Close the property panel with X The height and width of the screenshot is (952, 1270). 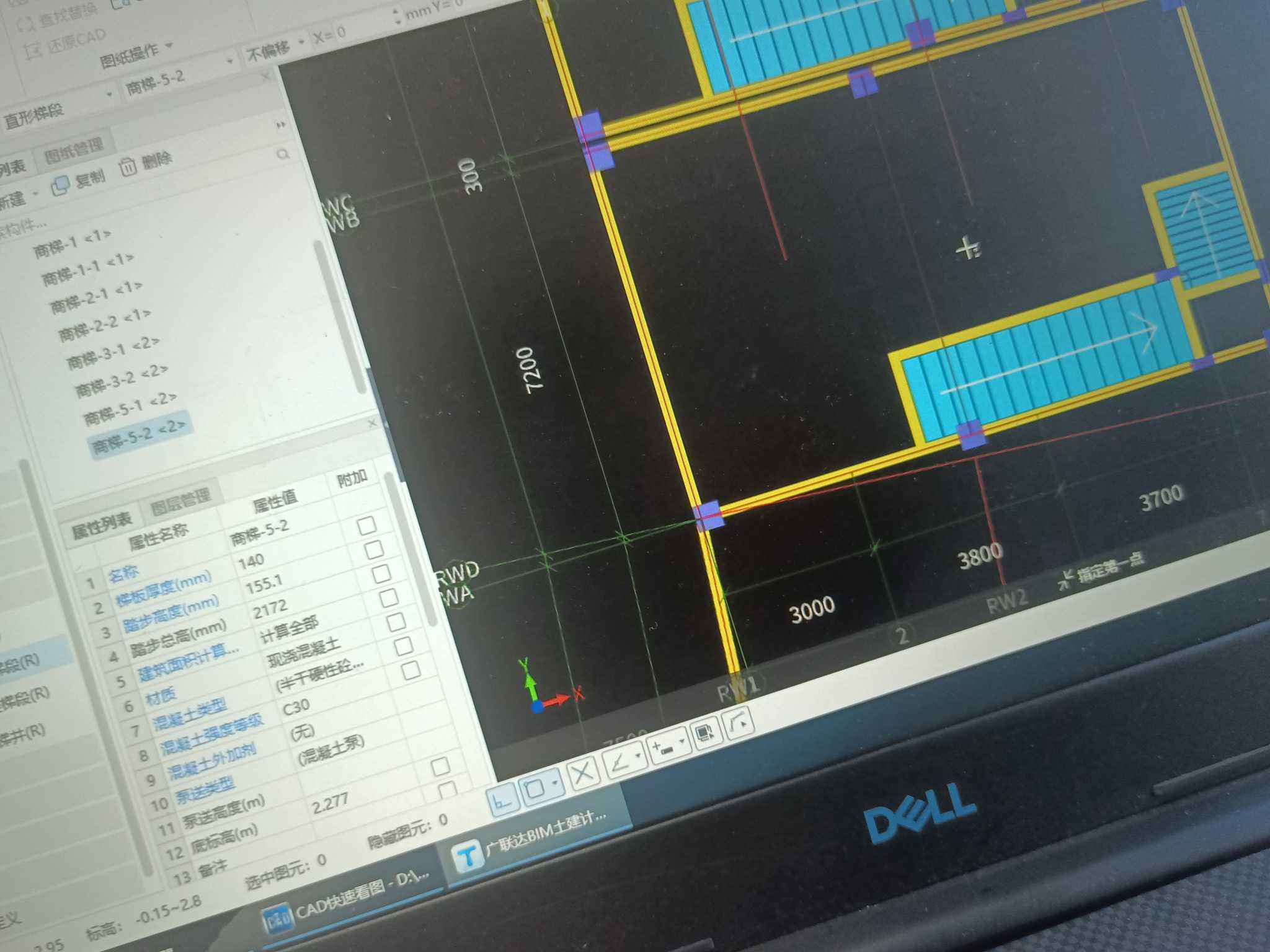pyautogui.click(x=371, y=423)
